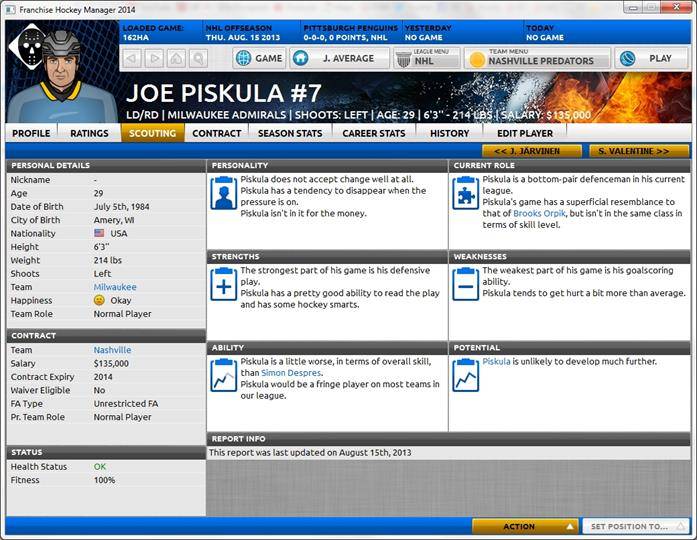
Task: Click the Fitness 100% value
Action: pos(104,480)
